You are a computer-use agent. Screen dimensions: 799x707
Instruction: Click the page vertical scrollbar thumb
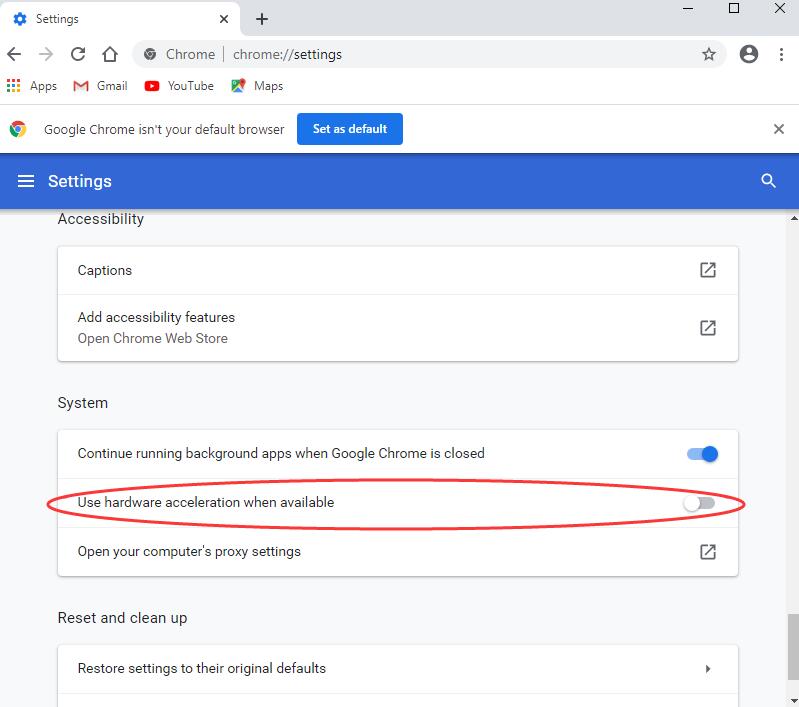coord(793,647)
